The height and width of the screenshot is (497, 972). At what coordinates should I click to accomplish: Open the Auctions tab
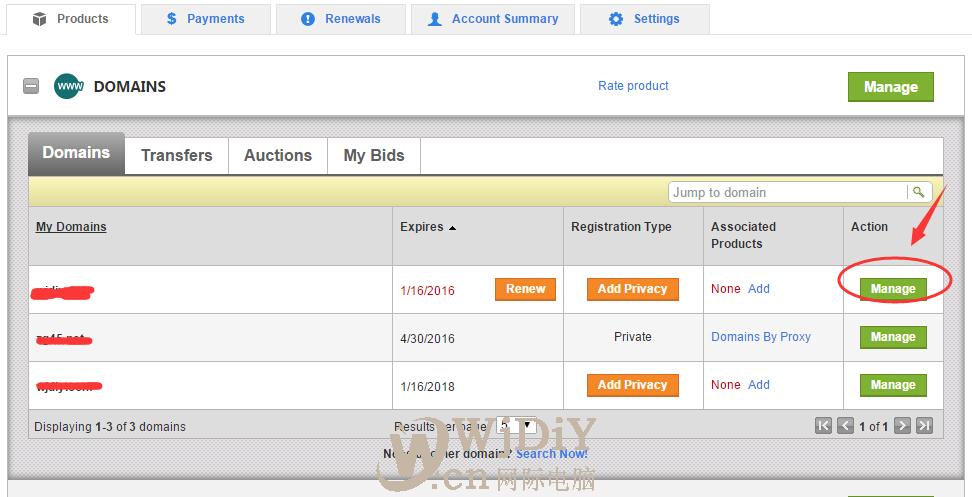coord(278,155)
